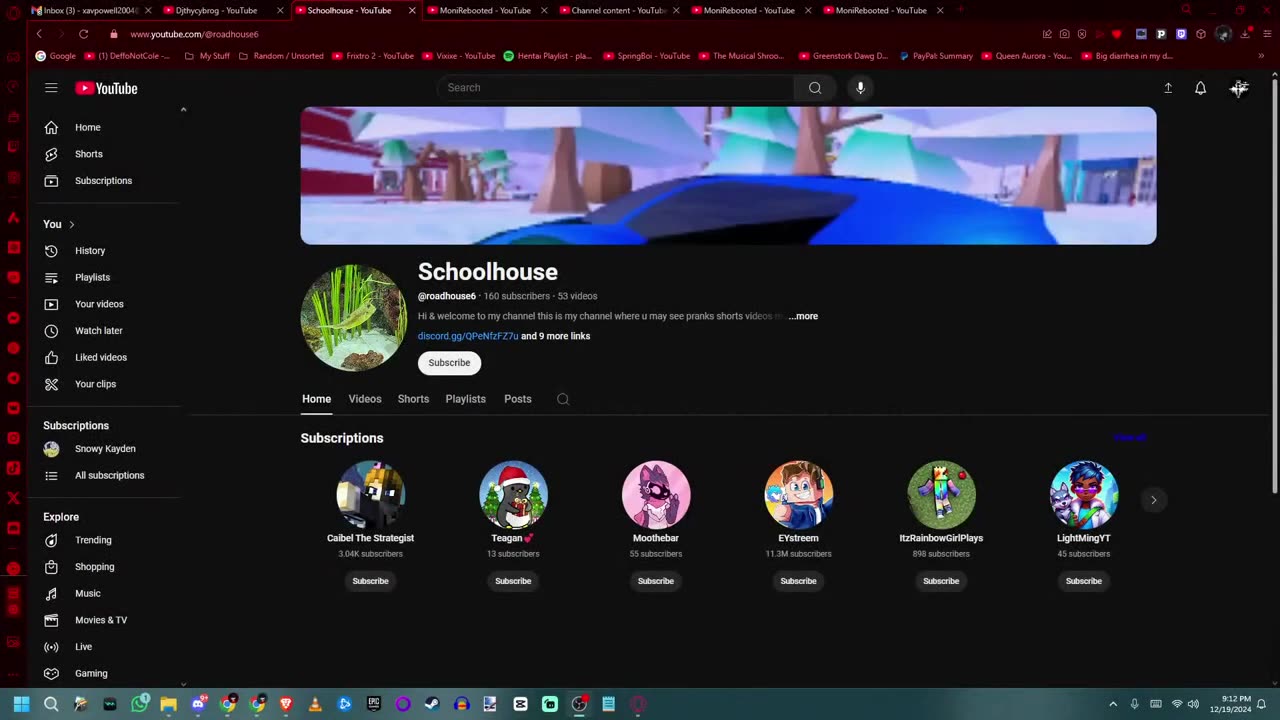Screen dimensions: 1280x720
Task: Open the discord.gg/QPeNfzFZ7u link
Action: (x=468, y=336)
